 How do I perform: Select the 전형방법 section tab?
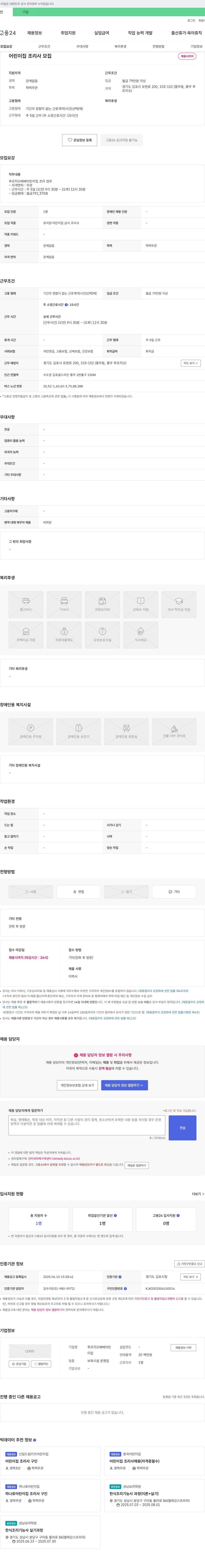point(158,46)
